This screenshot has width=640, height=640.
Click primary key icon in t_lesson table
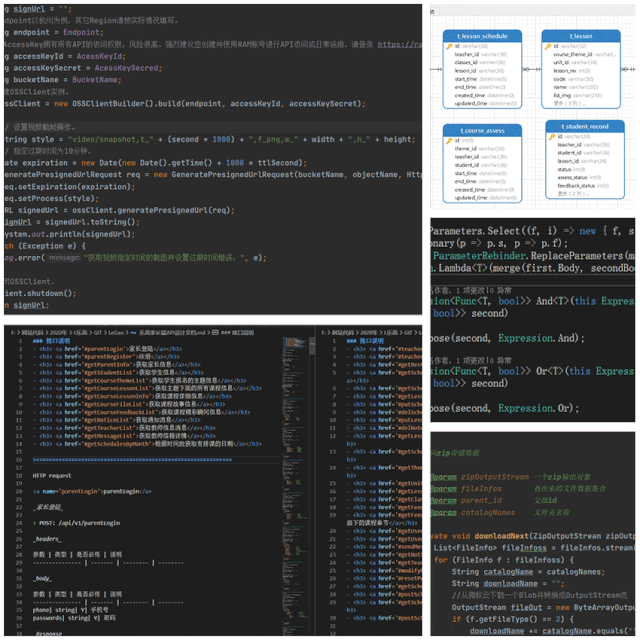[548, 46]
